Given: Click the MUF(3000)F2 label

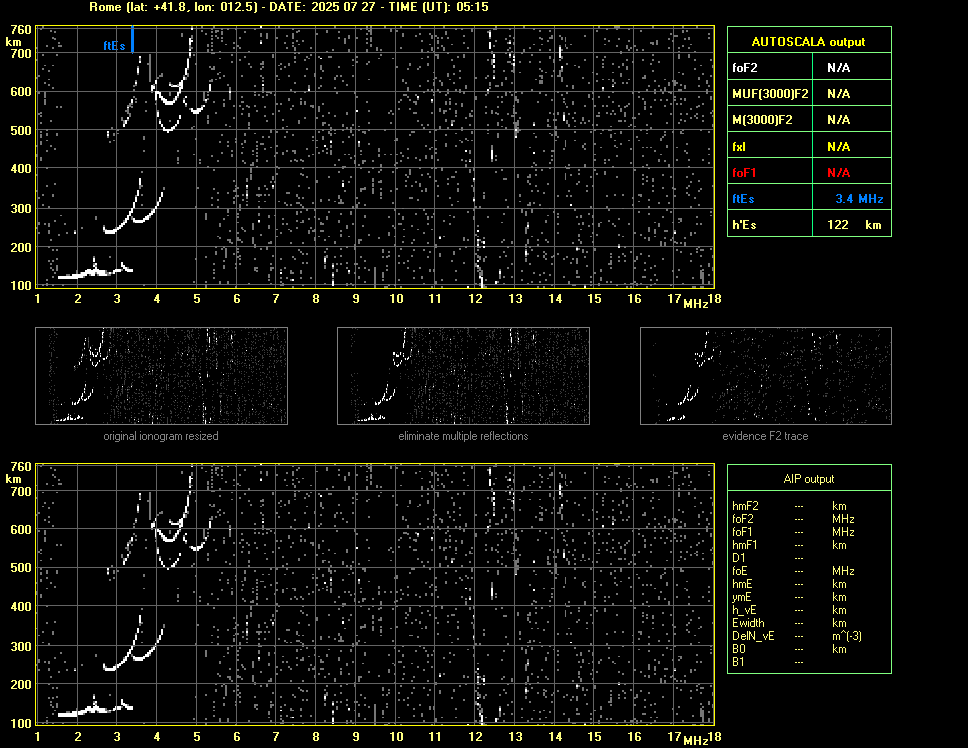Looking at the screenshot, I should (x=770, y=94).
